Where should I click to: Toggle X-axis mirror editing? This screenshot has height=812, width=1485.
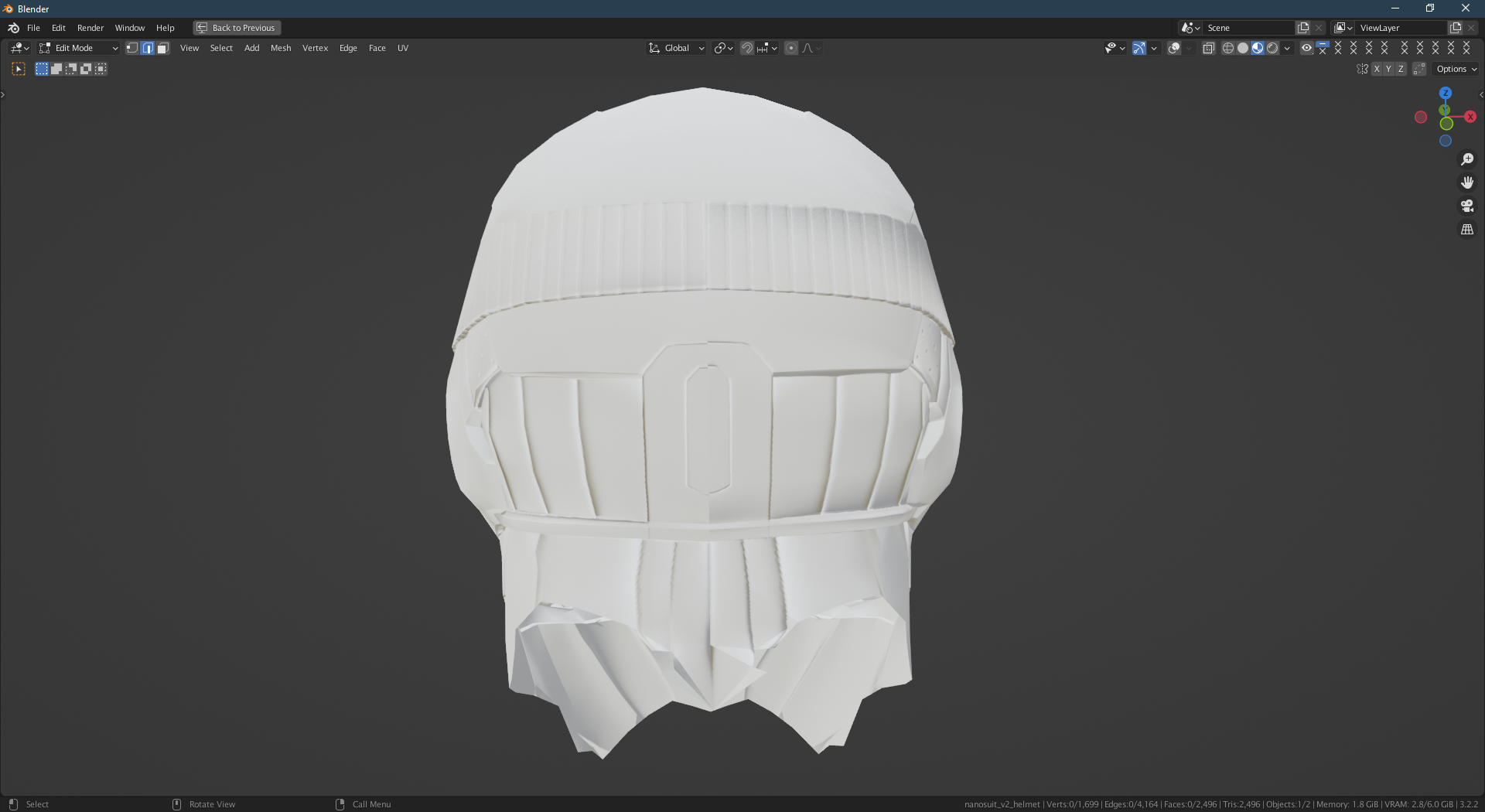[1377, 69]
